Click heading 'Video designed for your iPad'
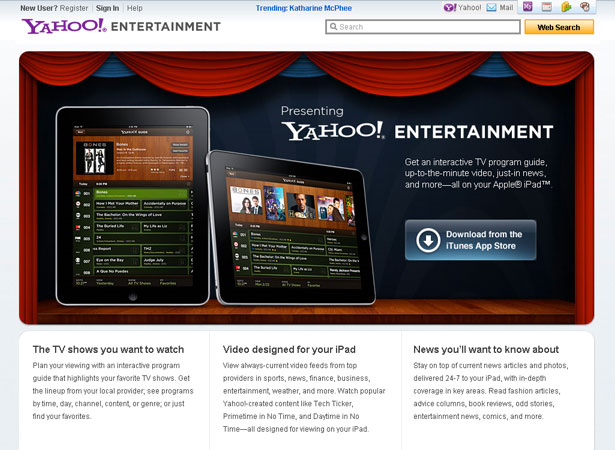Image resolution: width=615 pixels, height=450 pixels. [289, 350]
